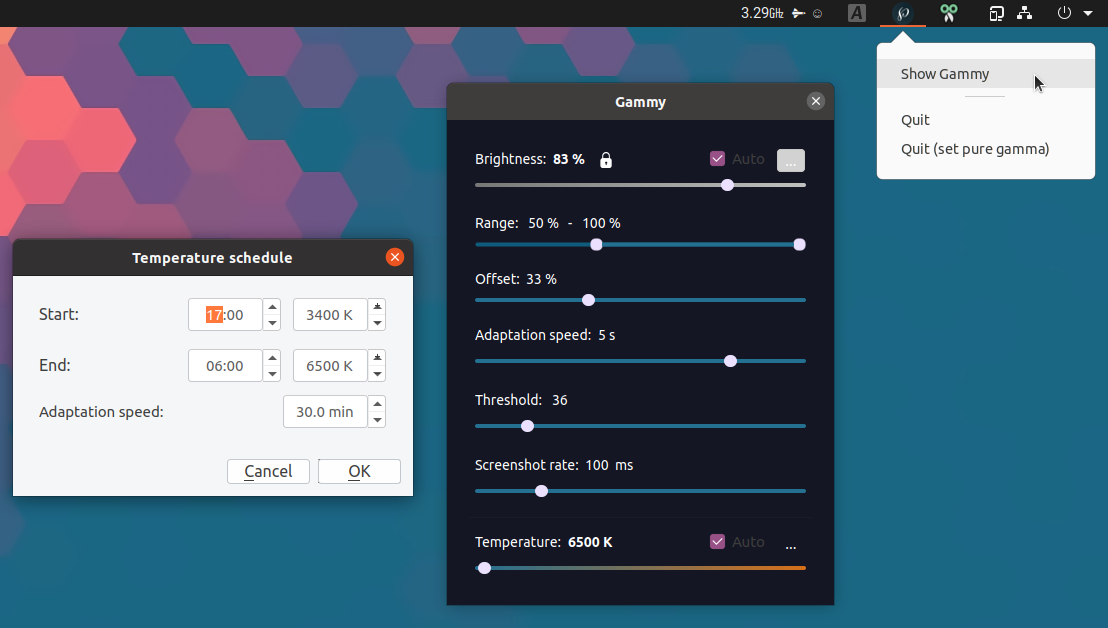Click the '...' button beside Auto brightness

[790, 160]
